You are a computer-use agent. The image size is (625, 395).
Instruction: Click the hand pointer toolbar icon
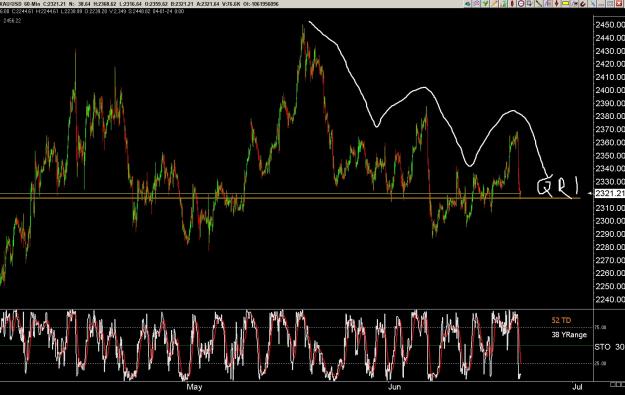(574, 4)
